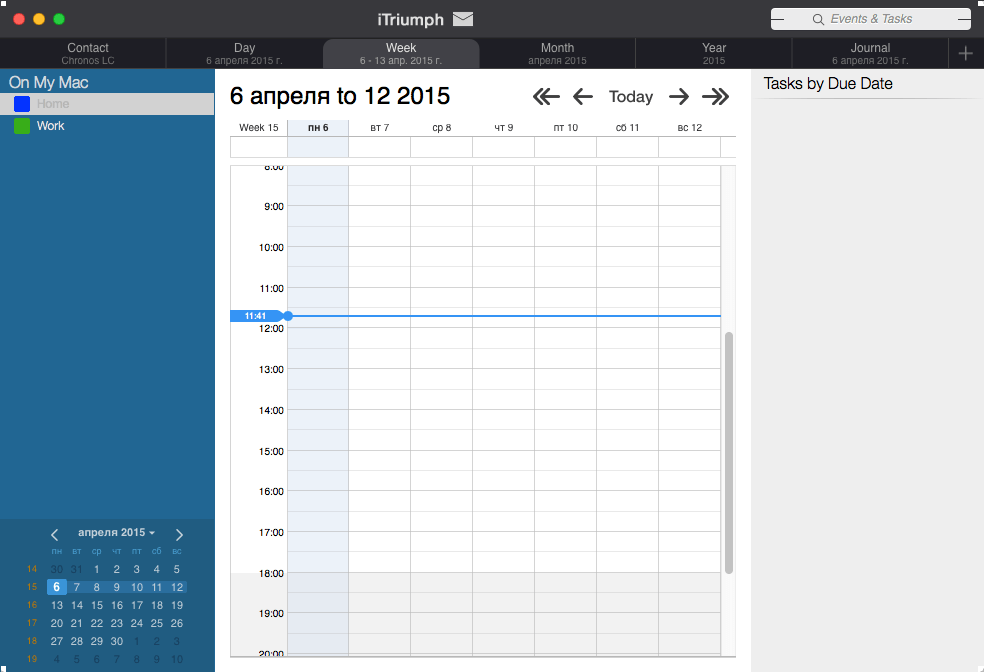
Task: Select the 11:41 current time marker
Action: (257, 316)
